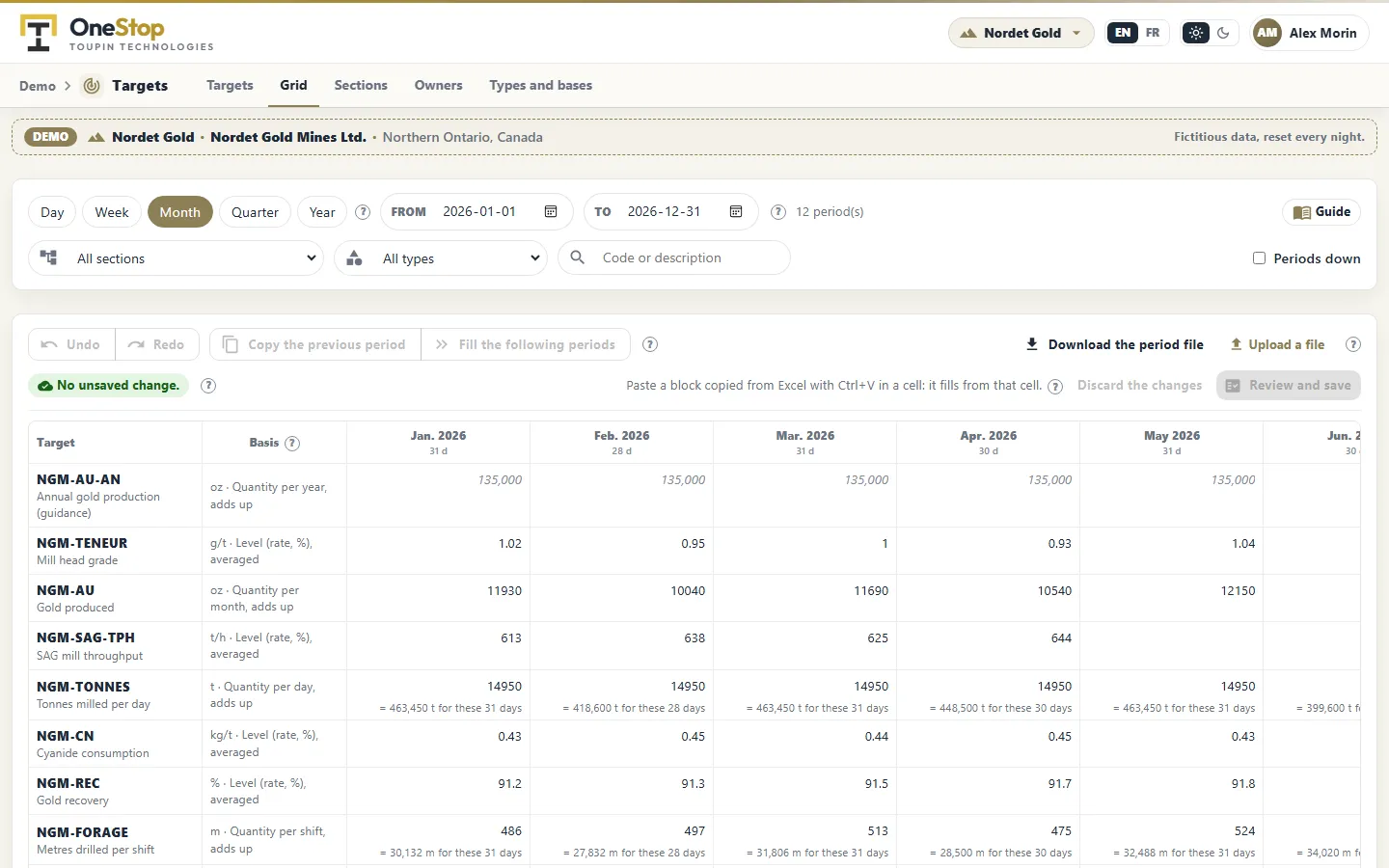Open the Guide button
The image size is (1389, 868).
1321,212
